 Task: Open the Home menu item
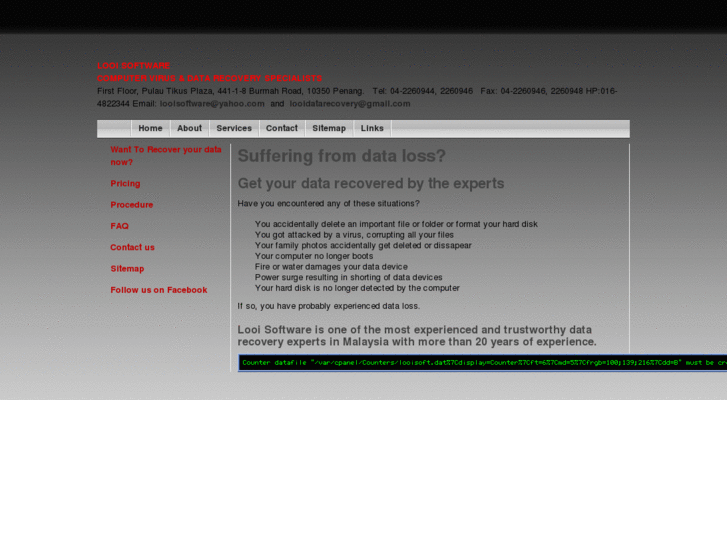(150, 128)
